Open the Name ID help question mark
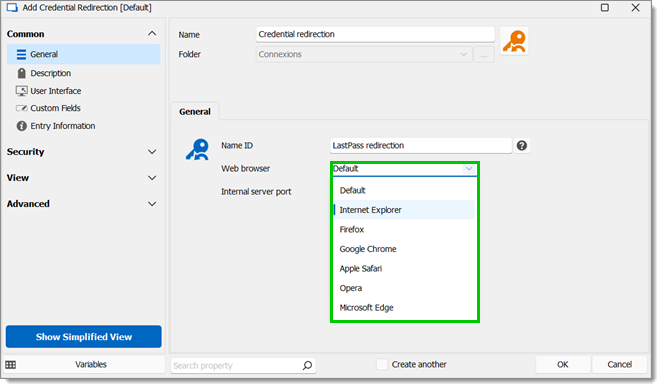 coord(522,146)
